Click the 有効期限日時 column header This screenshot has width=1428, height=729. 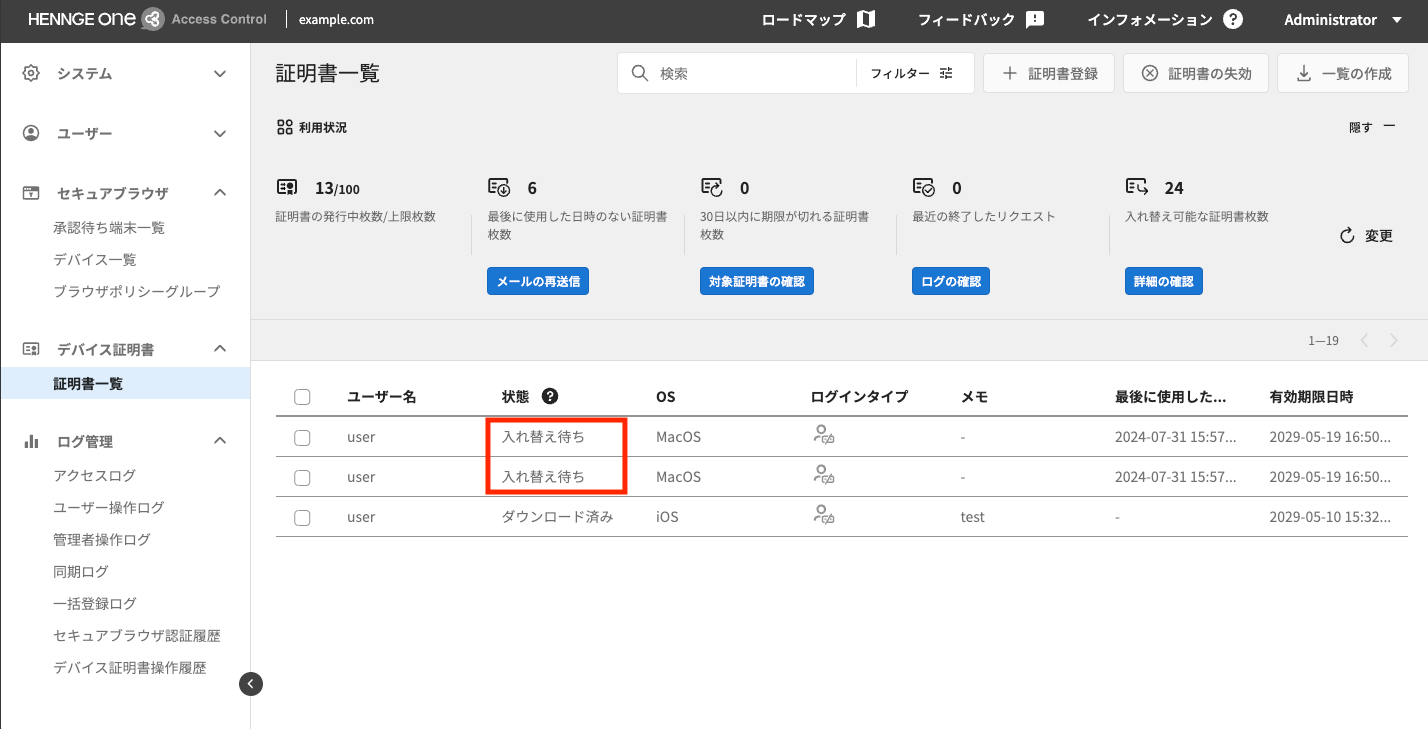pos(1311,397)
